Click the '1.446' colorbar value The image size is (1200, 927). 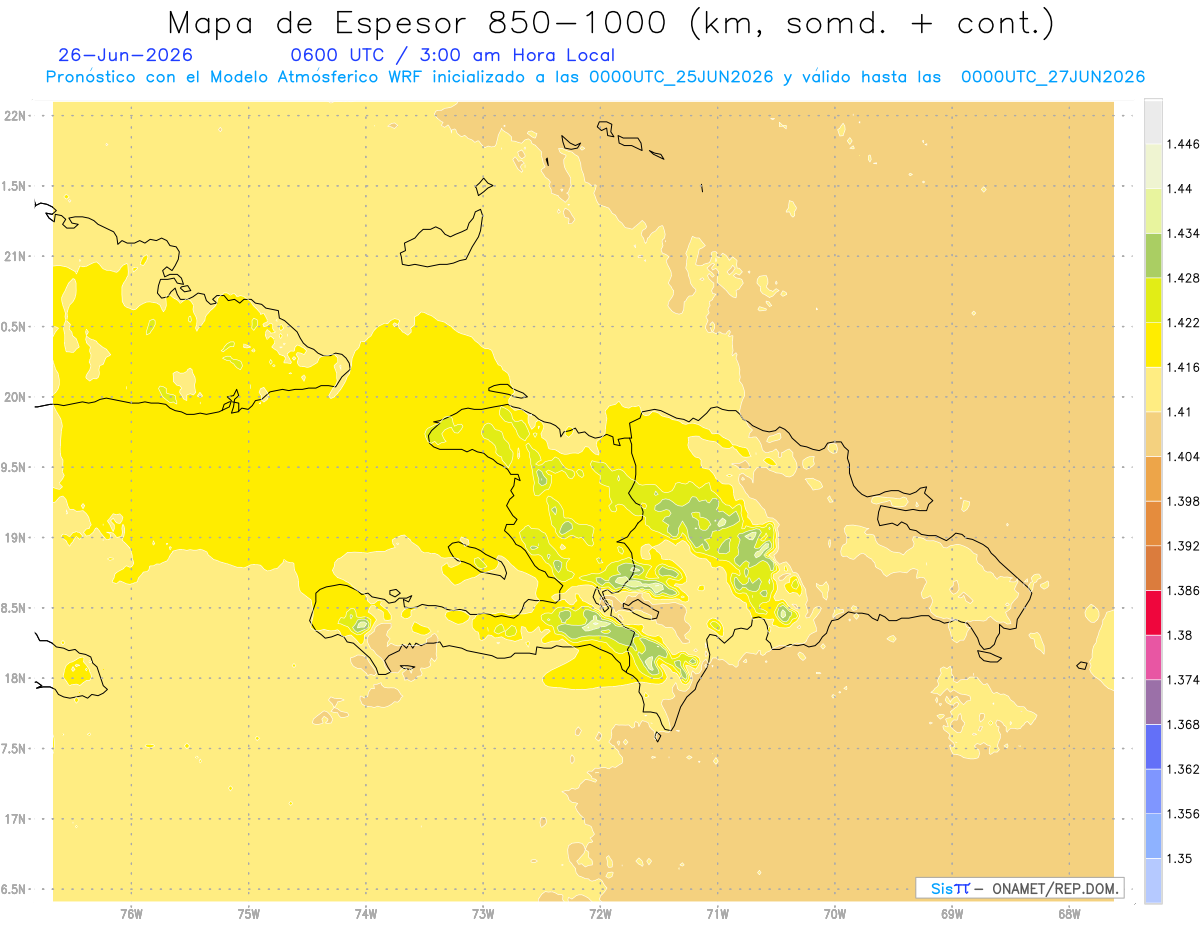(1184, 144)
